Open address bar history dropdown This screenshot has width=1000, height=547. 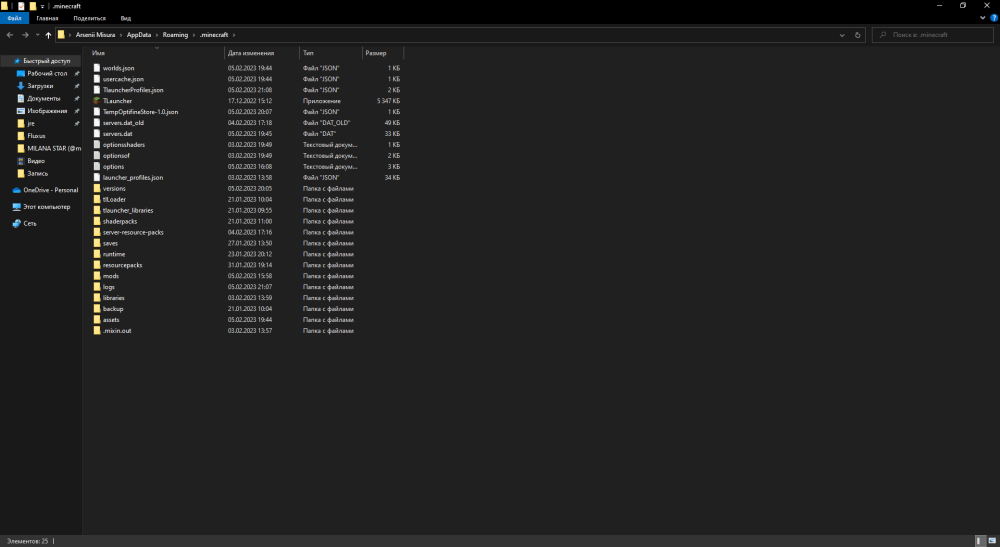click(842, 35)
